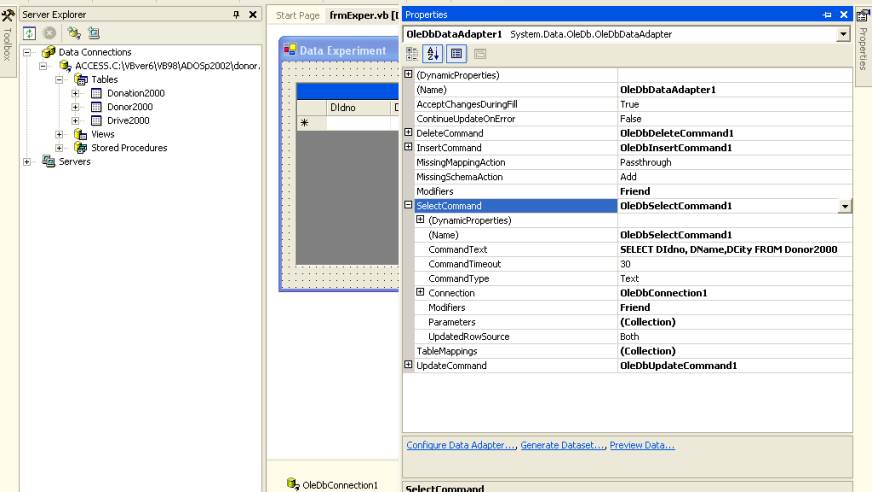
Task: Click Donation2000 table icon
Action: pos(96,93)
